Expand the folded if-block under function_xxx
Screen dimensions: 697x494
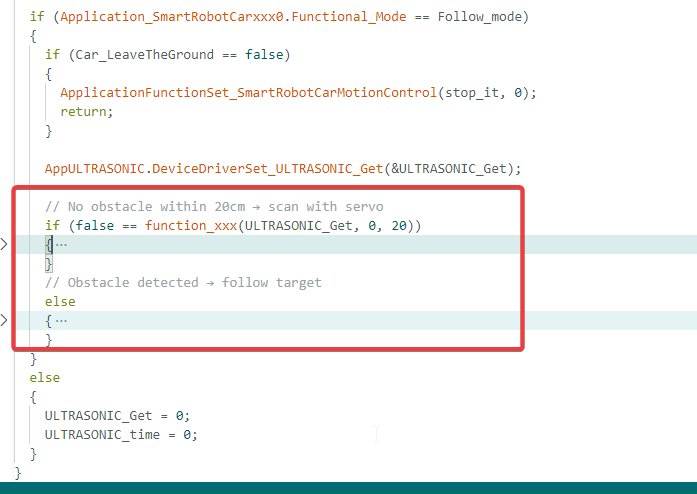[4, 244]
